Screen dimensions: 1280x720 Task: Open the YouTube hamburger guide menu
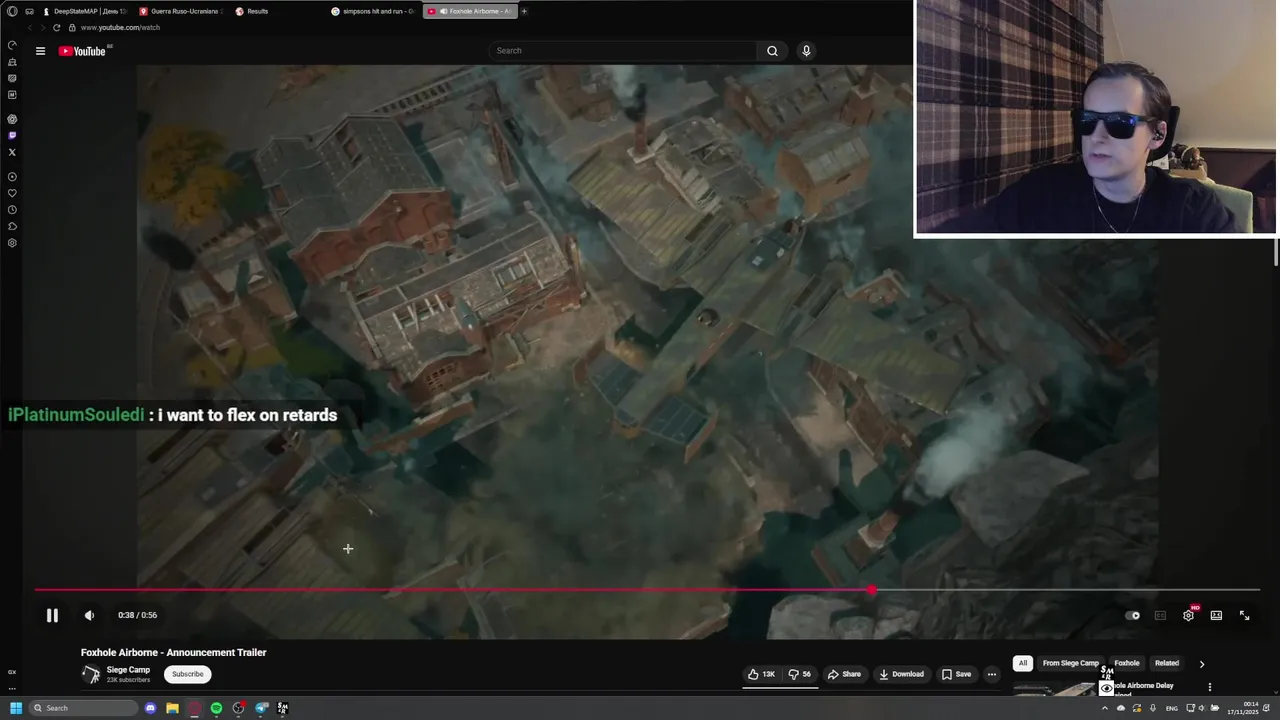click(x=40, y=51)
